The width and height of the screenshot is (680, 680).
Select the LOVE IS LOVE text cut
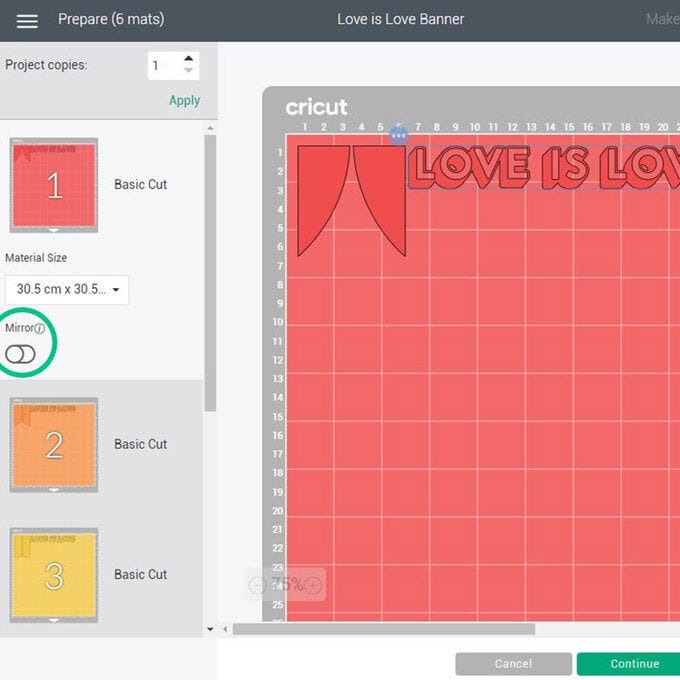tap(544, 167)
